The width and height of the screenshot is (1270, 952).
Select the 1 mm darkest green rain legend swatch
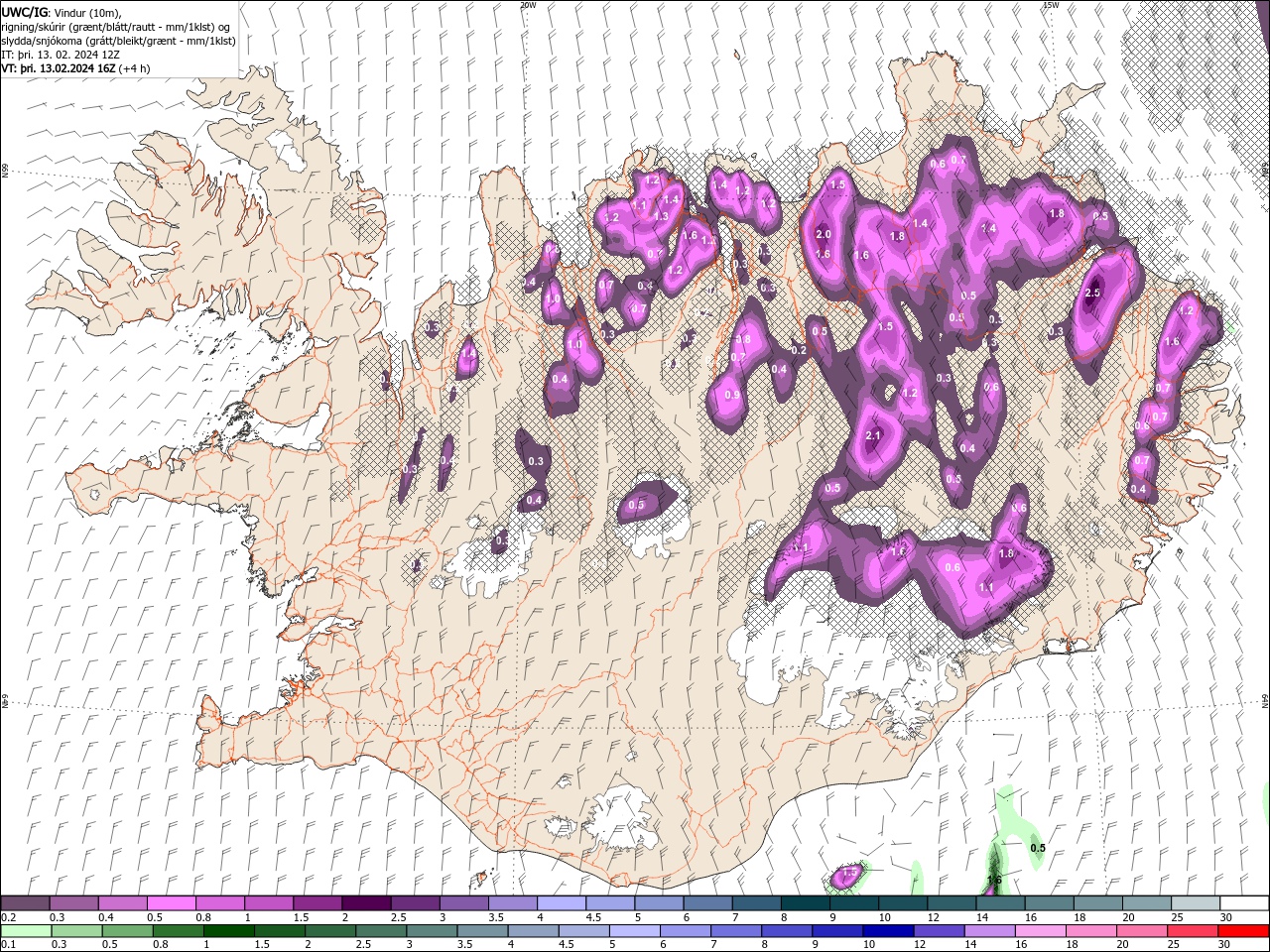coord(228,931)
